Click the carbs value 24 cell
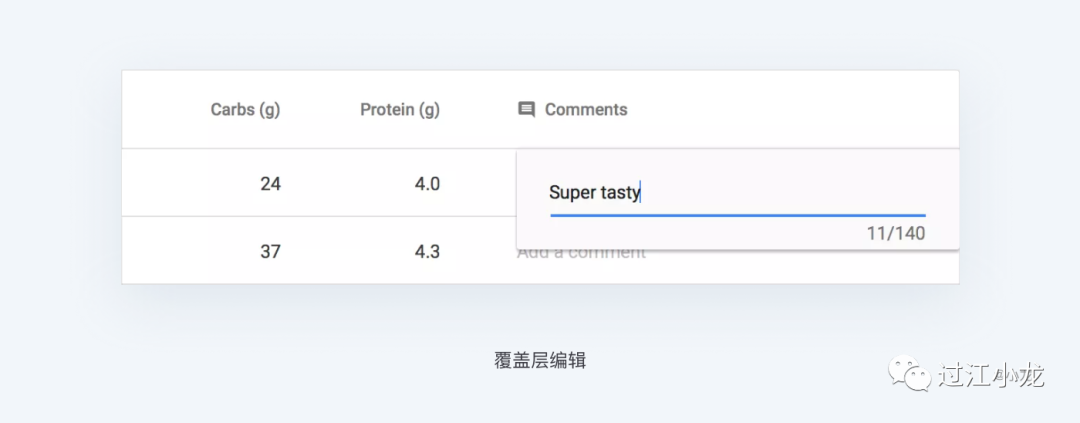 pos(271,184)
